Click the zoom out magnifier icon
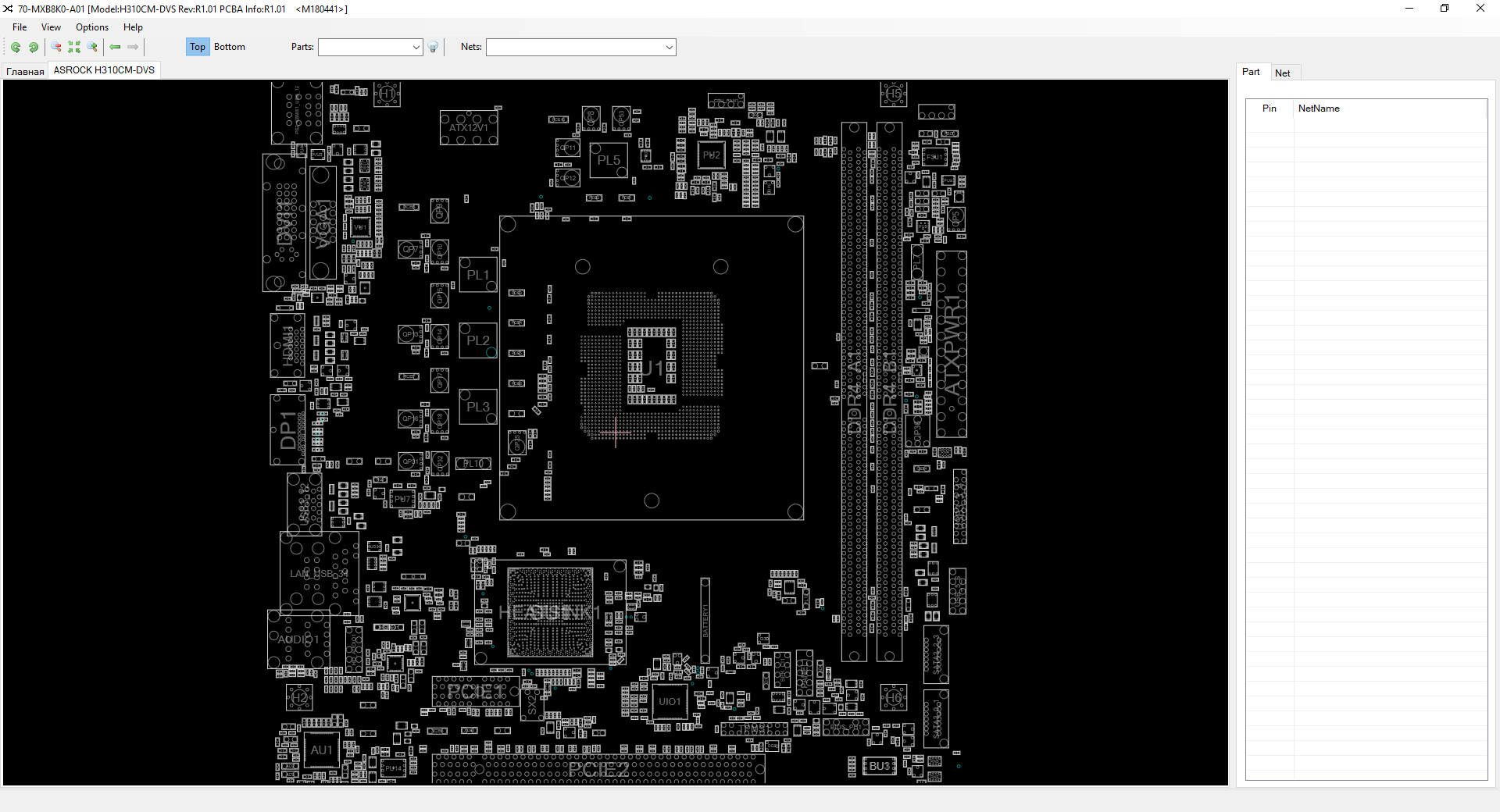This screenshot has height=812, width=1500. (x=56, y=48)
